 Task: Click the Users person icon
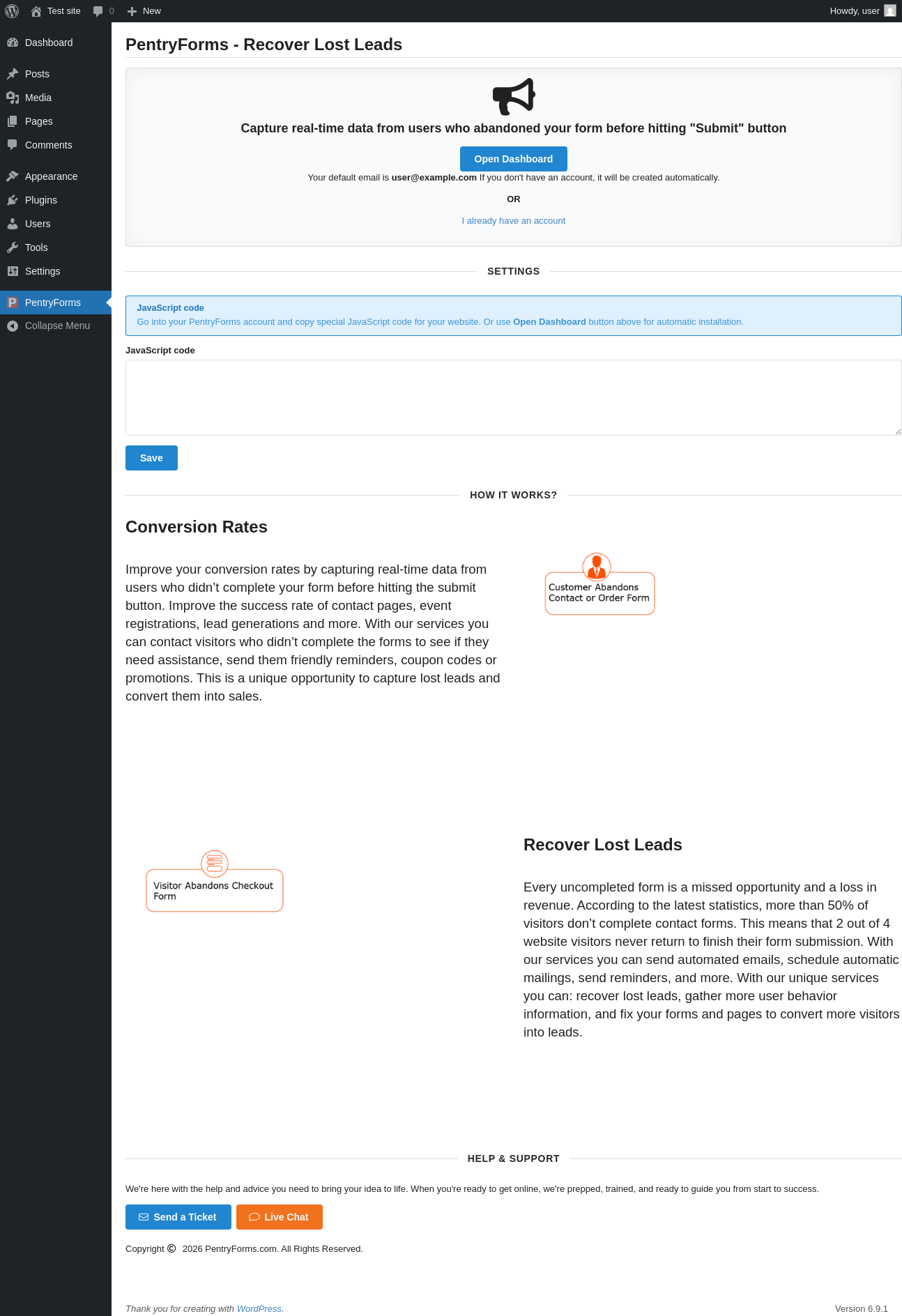tap(13, 224)
